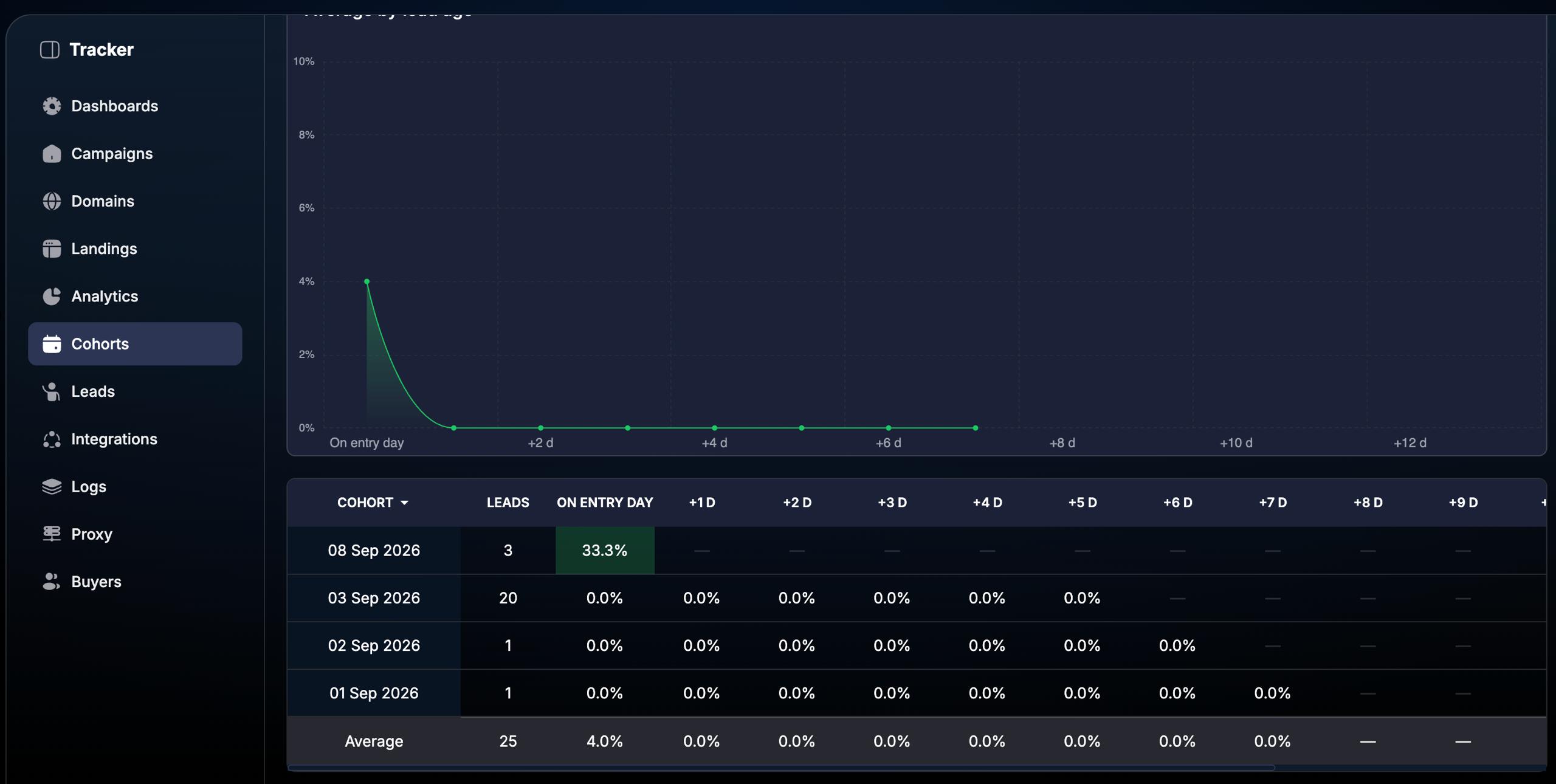Open Integrations via its cycle icon
Screen dimensions: 1556x784
pyautogui.click(x=52, y=439)
